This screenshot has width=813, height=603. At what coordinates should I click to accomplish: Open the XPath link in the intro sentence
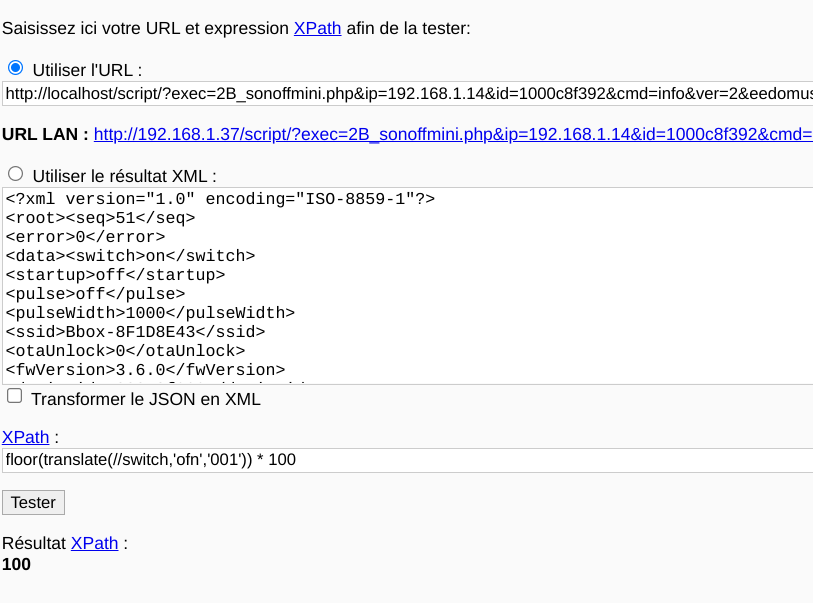coord(317,28)
